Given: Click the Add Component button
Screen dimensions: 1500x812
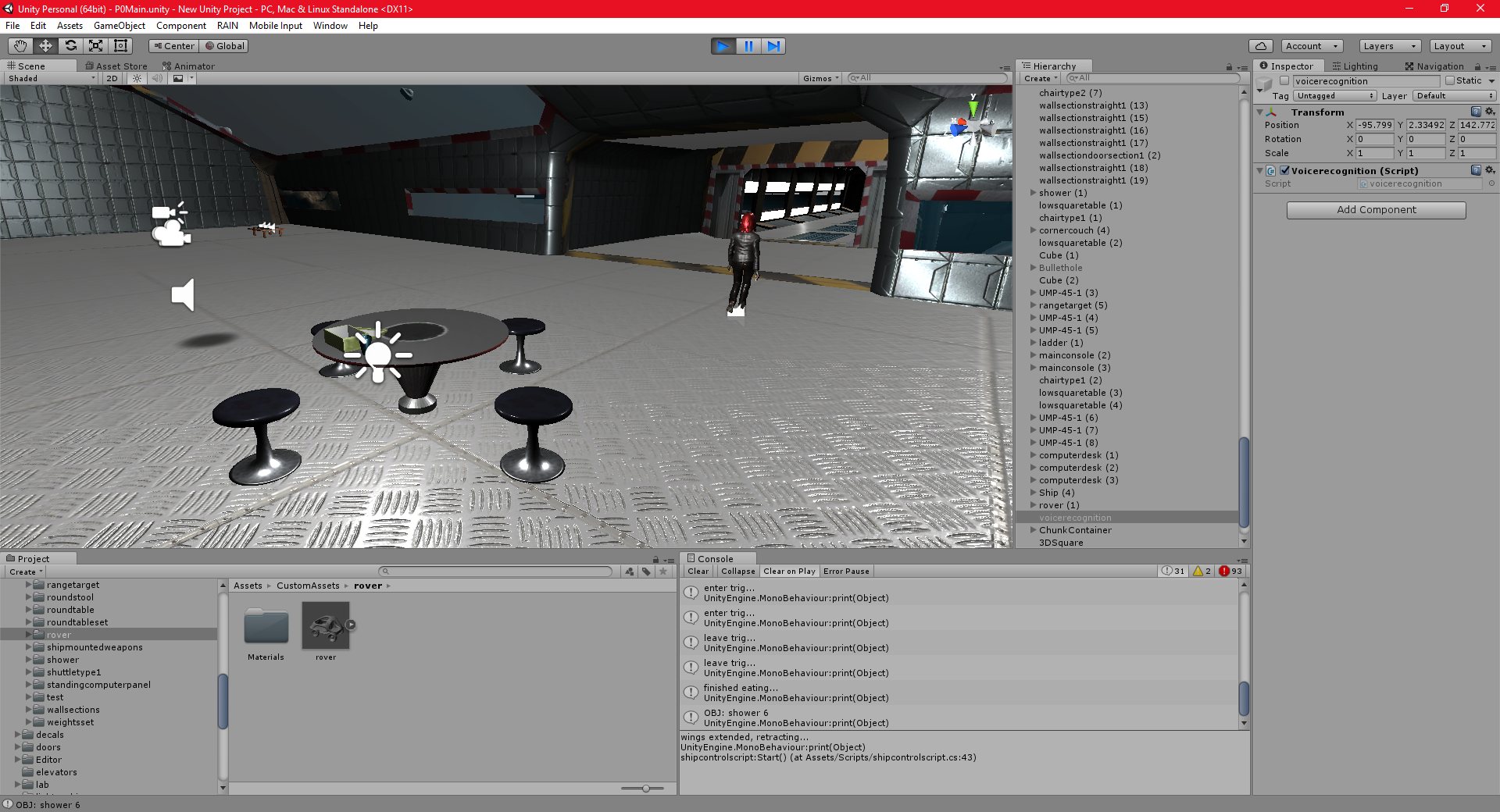Looking at the screenshot, I should pyautogui.click(x=1376, y=210).
